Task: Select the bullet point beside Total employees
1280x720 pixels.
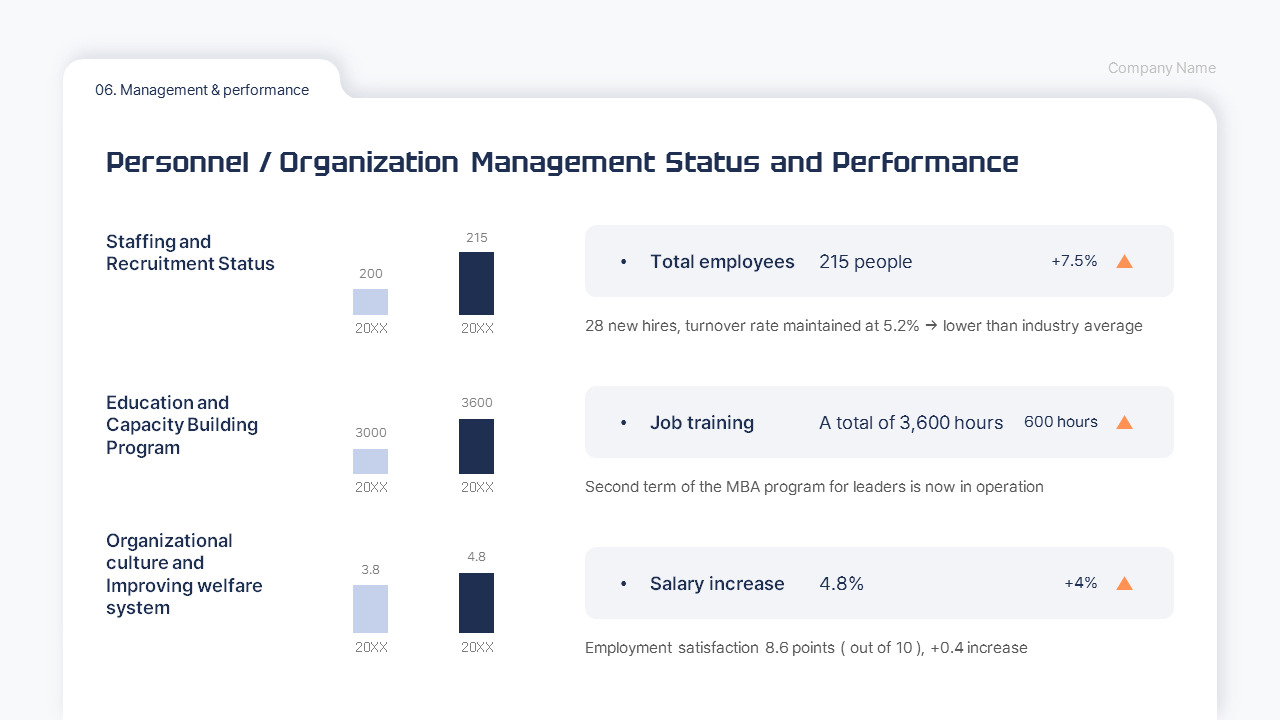Action: tap(623, 262)
